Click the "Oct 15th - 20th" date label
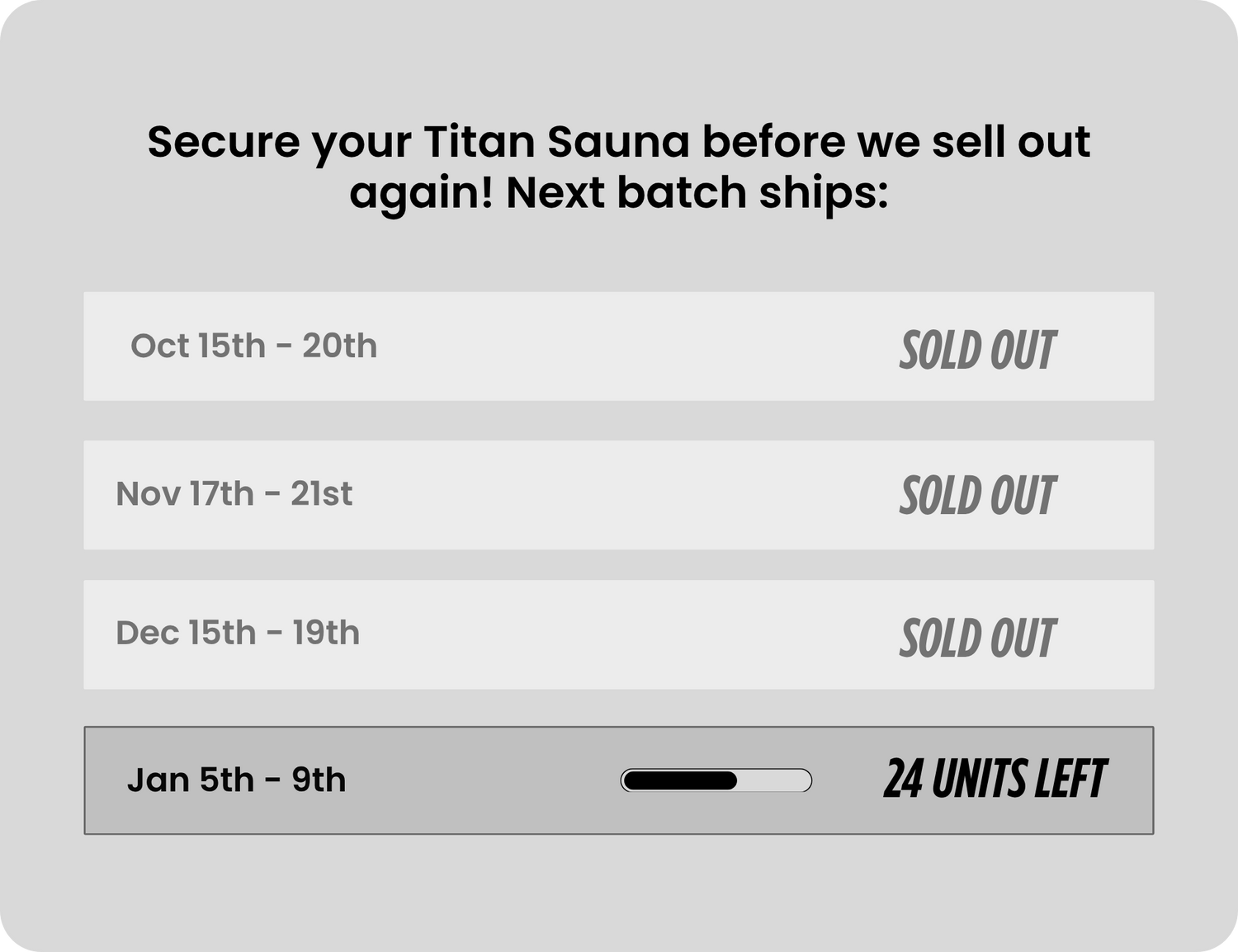The image size is (1238, 952). (x=253, y=346)
